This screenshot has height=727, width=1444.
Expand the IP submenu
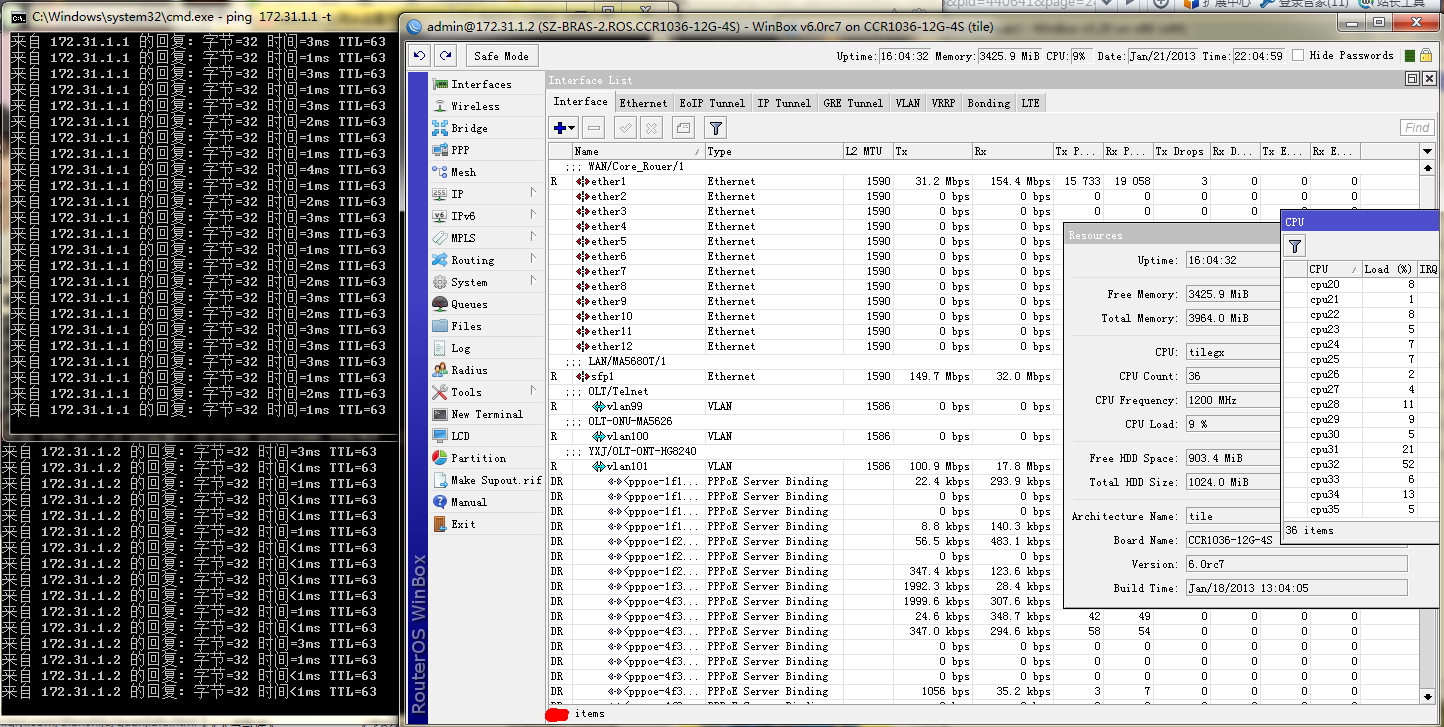[x=487, y=194]
